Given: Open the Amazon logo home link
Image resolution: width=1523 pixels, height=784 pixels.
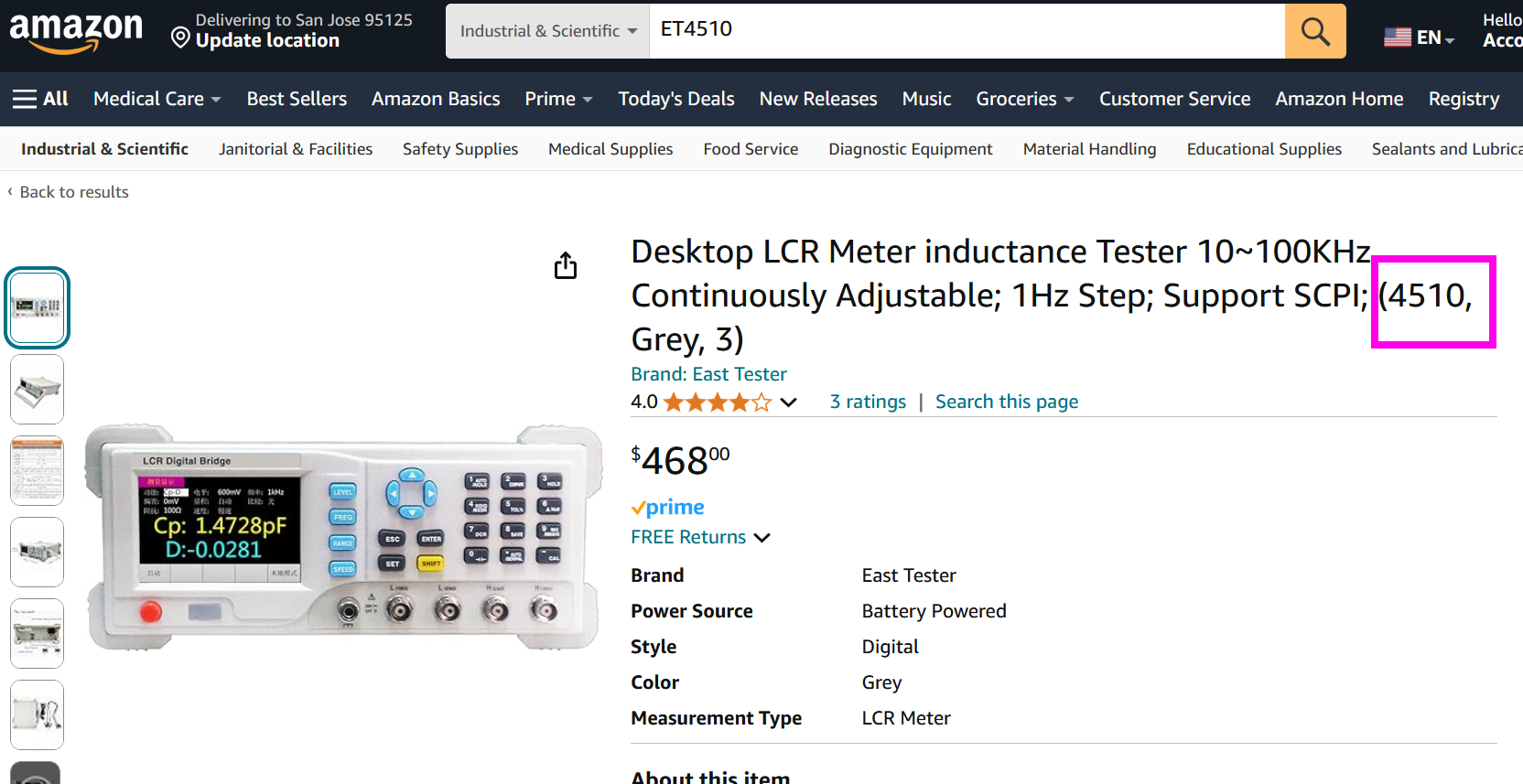Looking at the screenshot, I should click(76, 33).
